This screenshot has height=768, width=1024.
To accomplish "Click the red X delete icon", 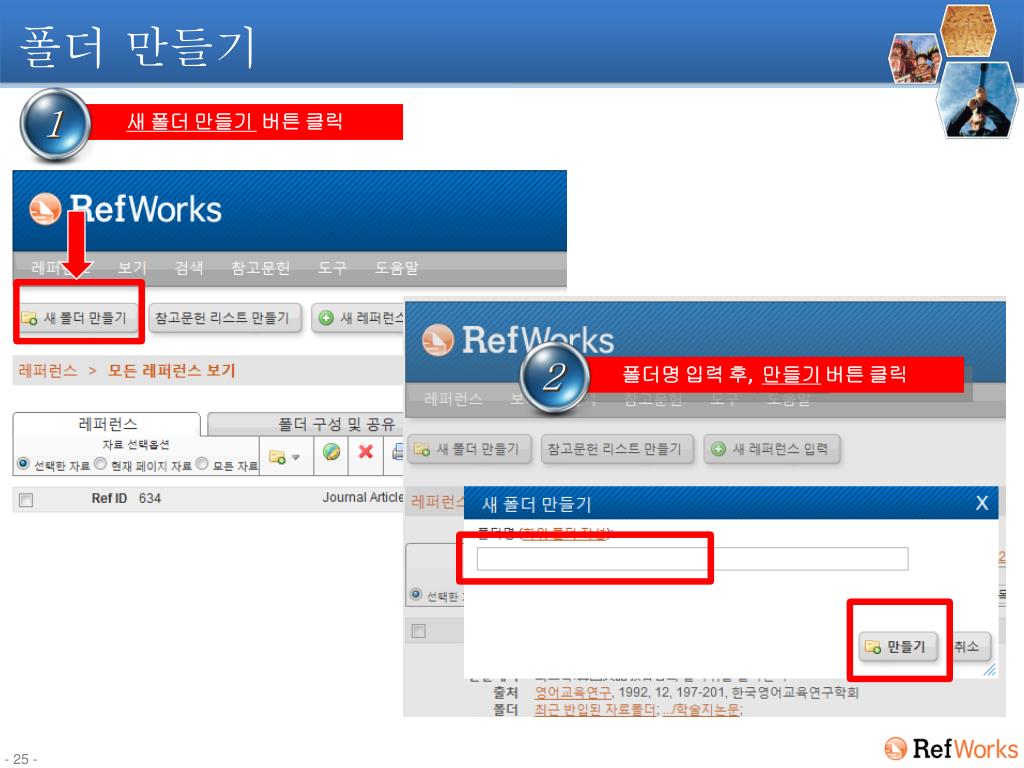I will [x=366, y=452].
